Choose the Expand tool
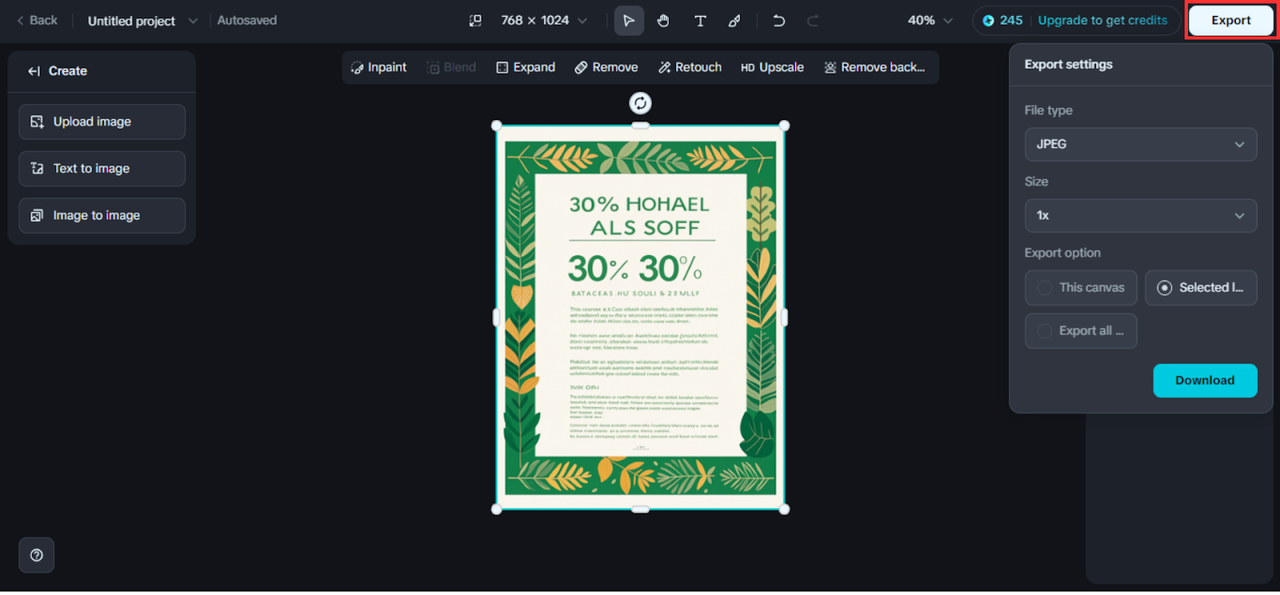Viewport: 1280px width, 595px height. 525,67
